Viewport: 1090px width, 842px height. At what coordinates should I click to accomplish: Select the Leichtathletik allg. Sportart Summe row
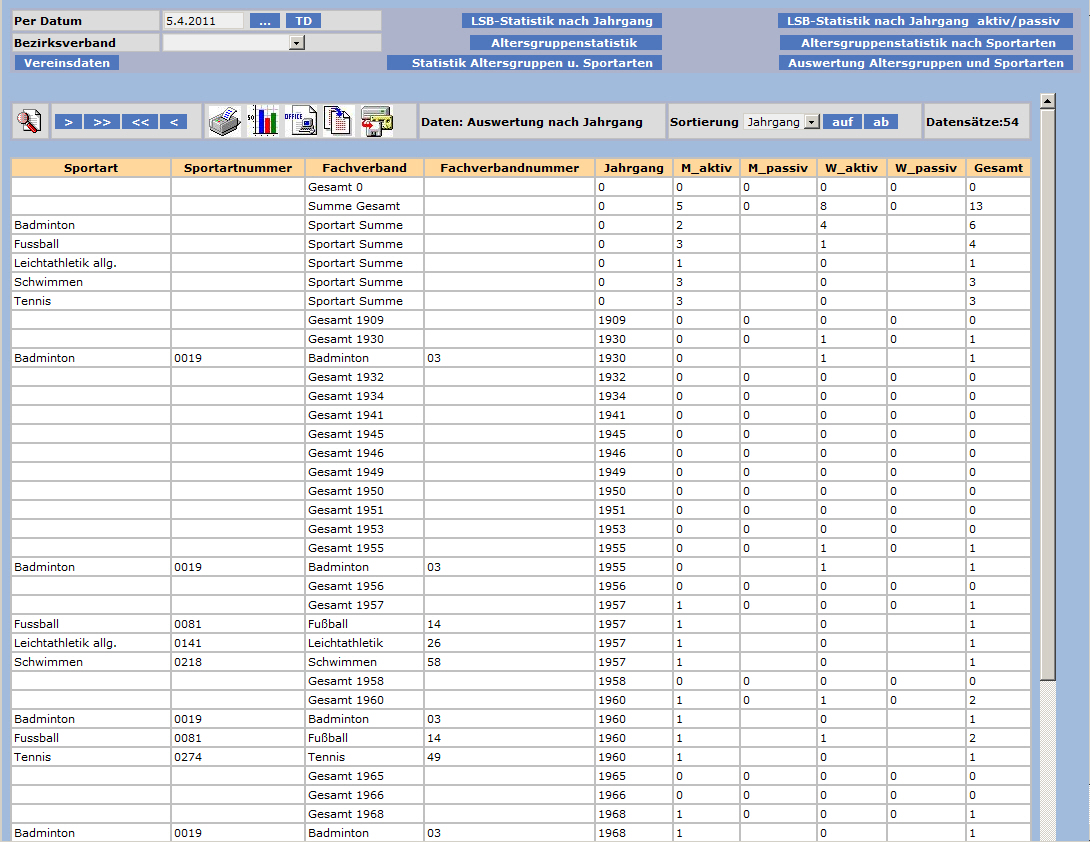[x=521, y=264]
